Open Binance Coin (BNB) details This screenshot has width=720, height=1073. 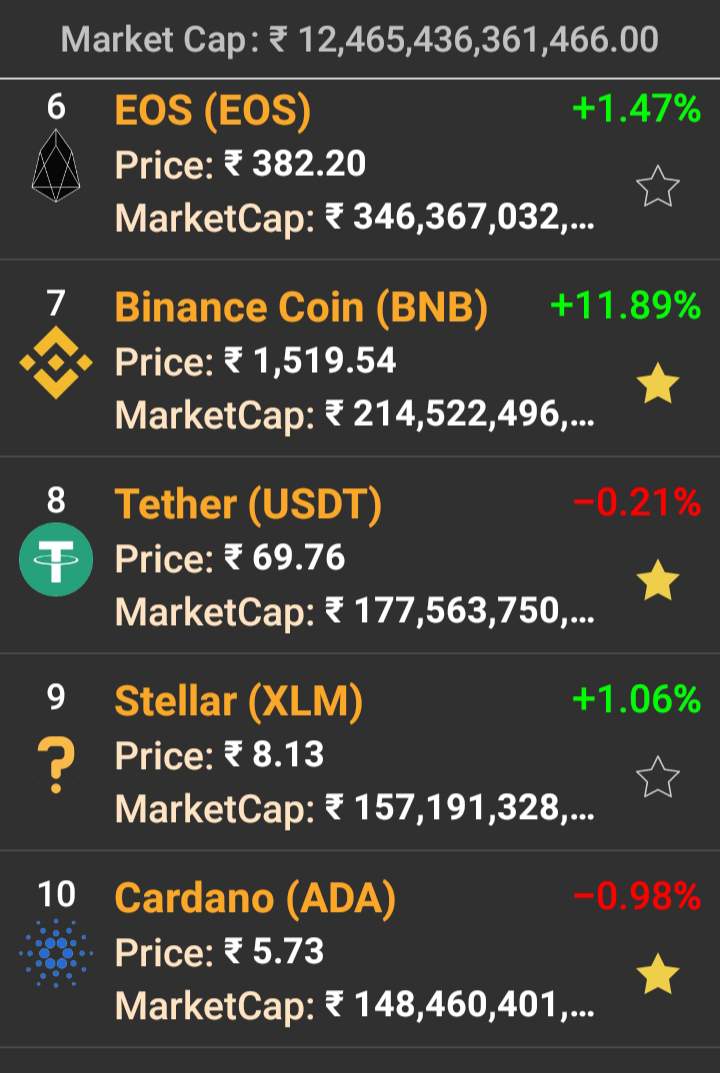pos(301,307)
